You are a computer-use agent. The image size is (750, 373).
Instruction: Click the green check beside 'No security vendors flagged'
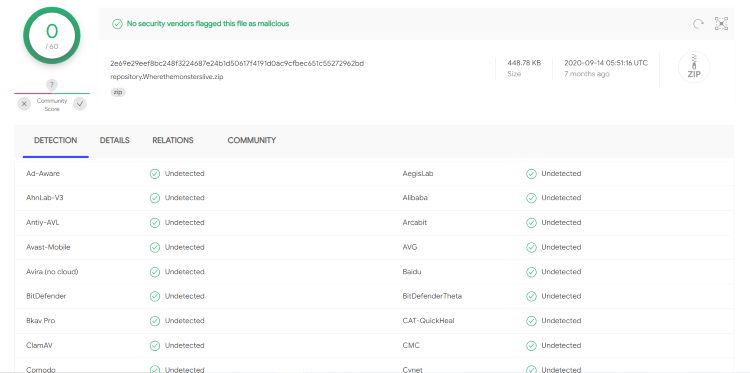117,24
